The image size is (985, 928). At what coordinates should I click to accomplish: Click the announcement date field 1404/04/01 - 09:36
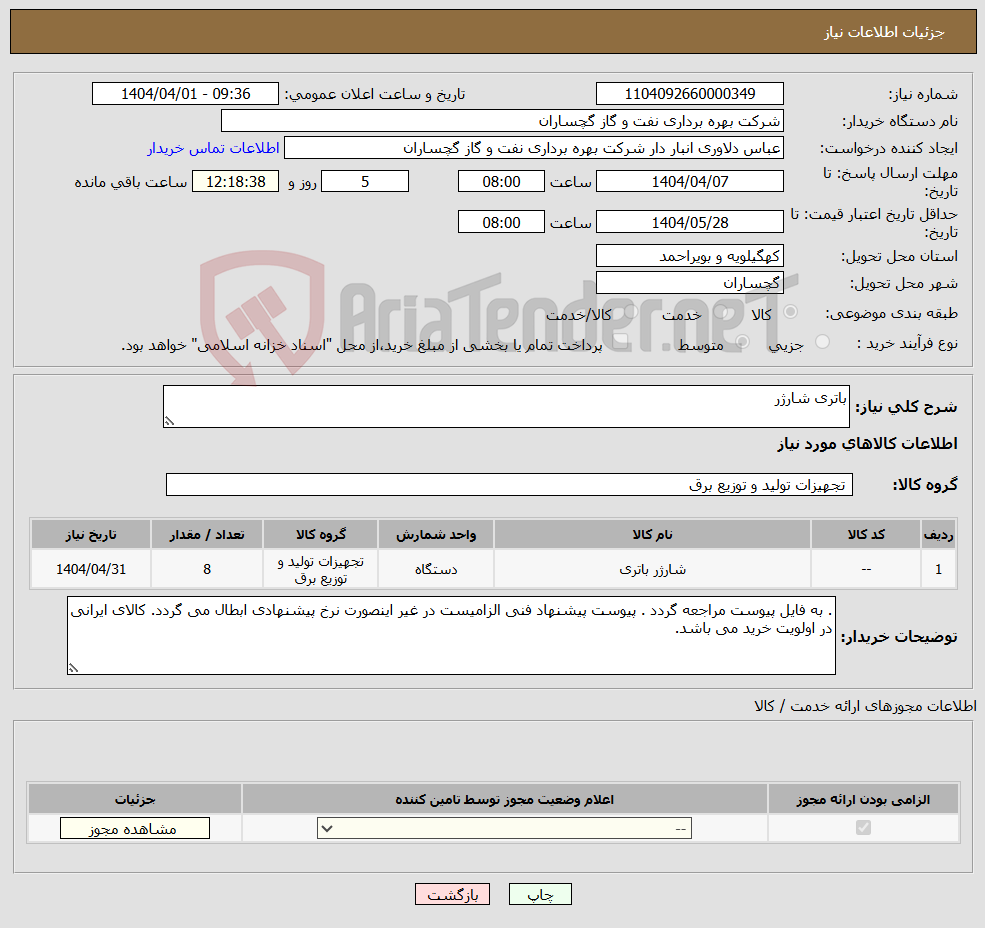tap(185, 94)
